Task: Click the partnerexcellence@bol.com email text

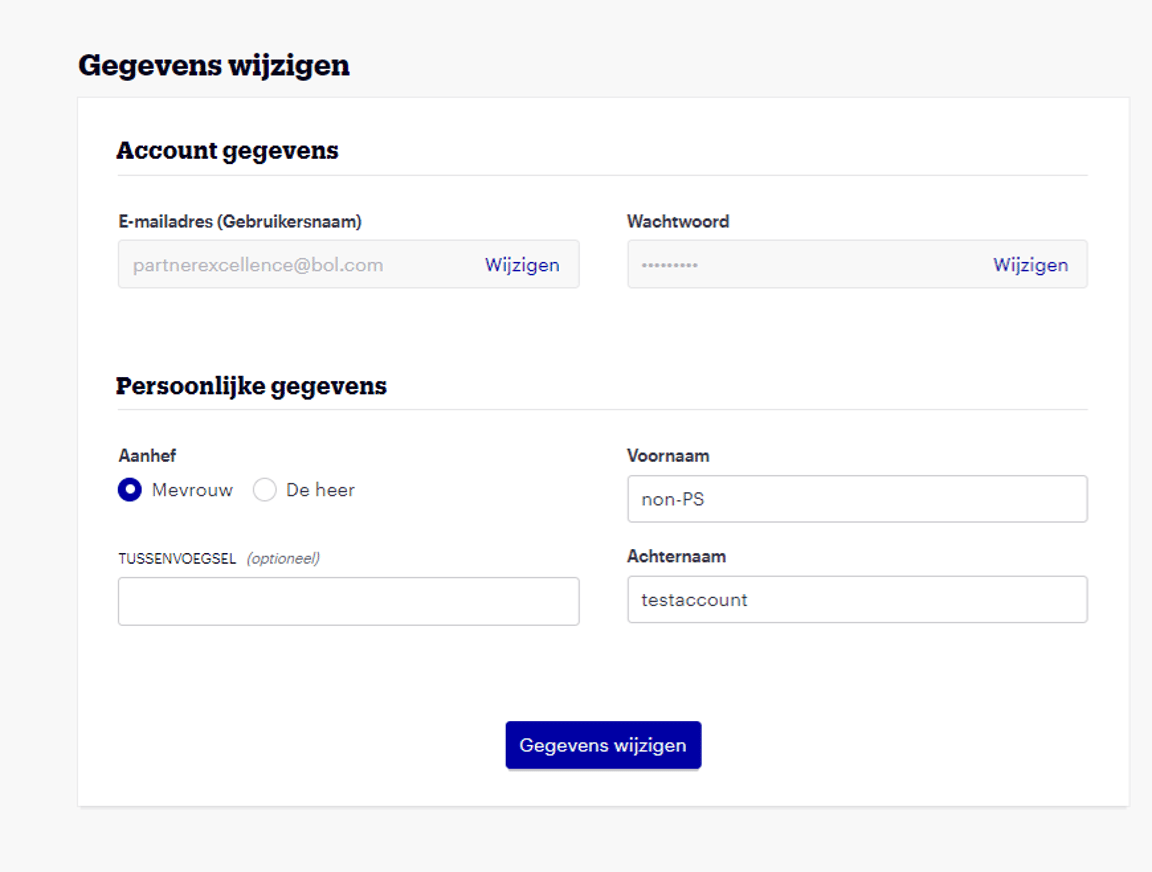Action: pos(258,265)
